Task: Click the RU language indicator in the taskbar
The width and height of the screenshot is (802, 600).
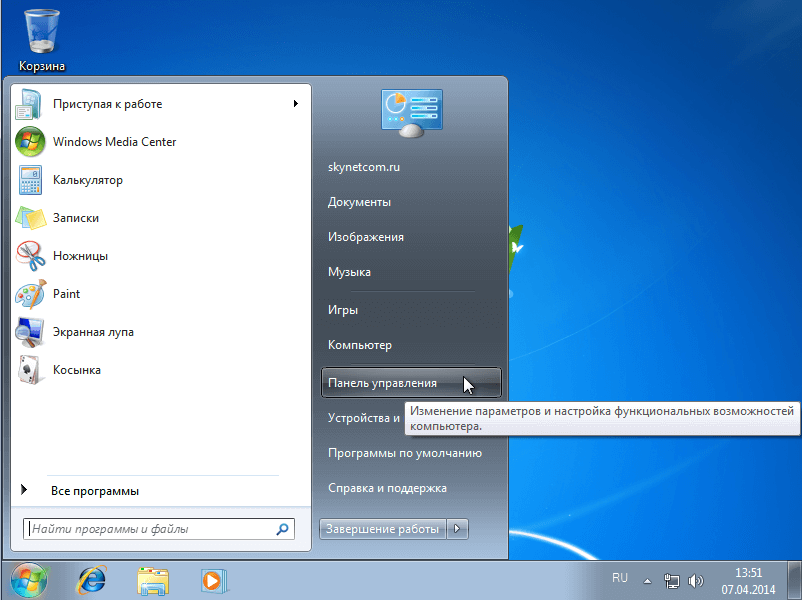Action: pos(620,578)
